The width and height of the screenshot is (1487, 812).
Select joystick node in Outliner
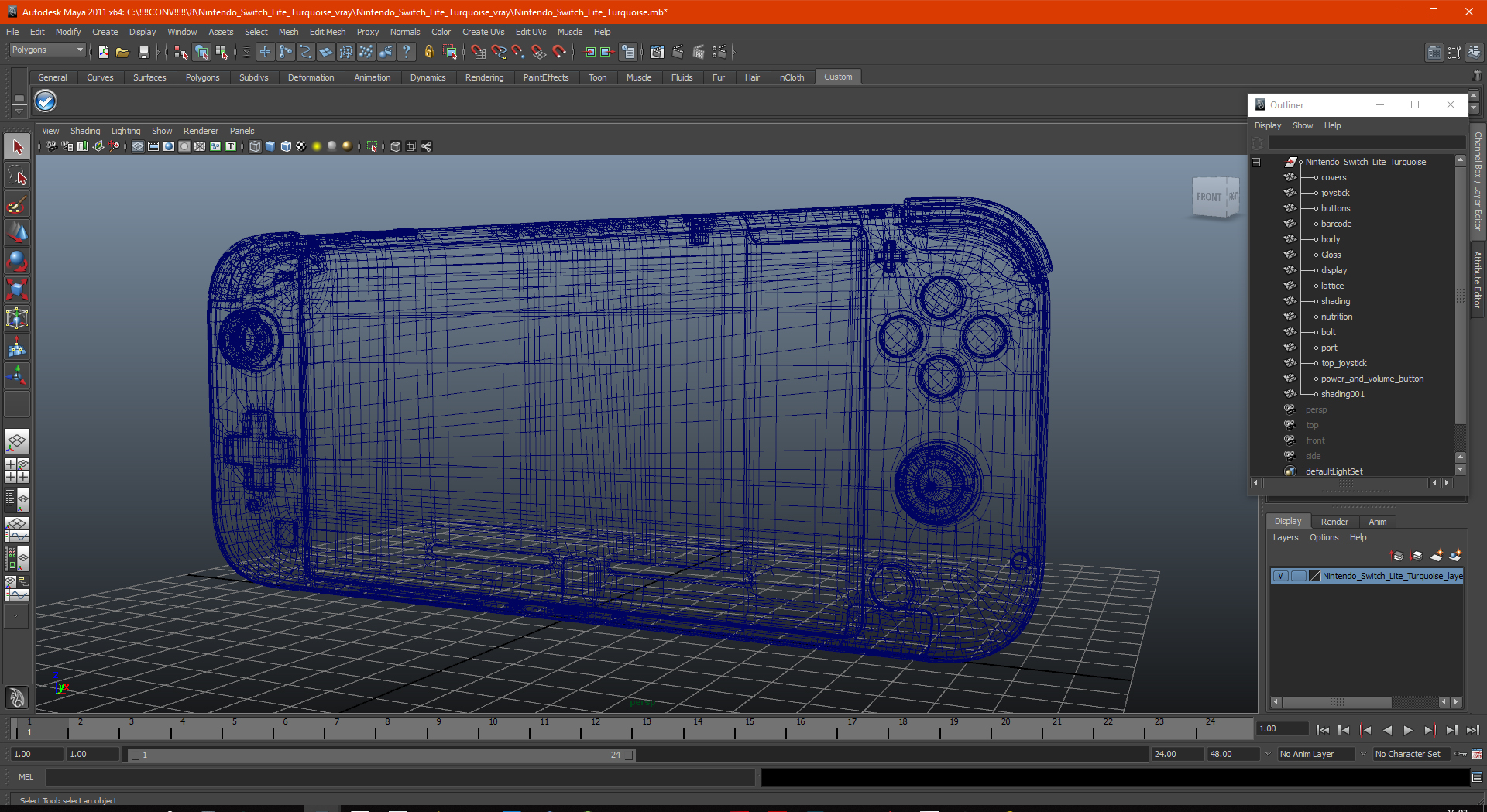click(x=1335, y=193)
